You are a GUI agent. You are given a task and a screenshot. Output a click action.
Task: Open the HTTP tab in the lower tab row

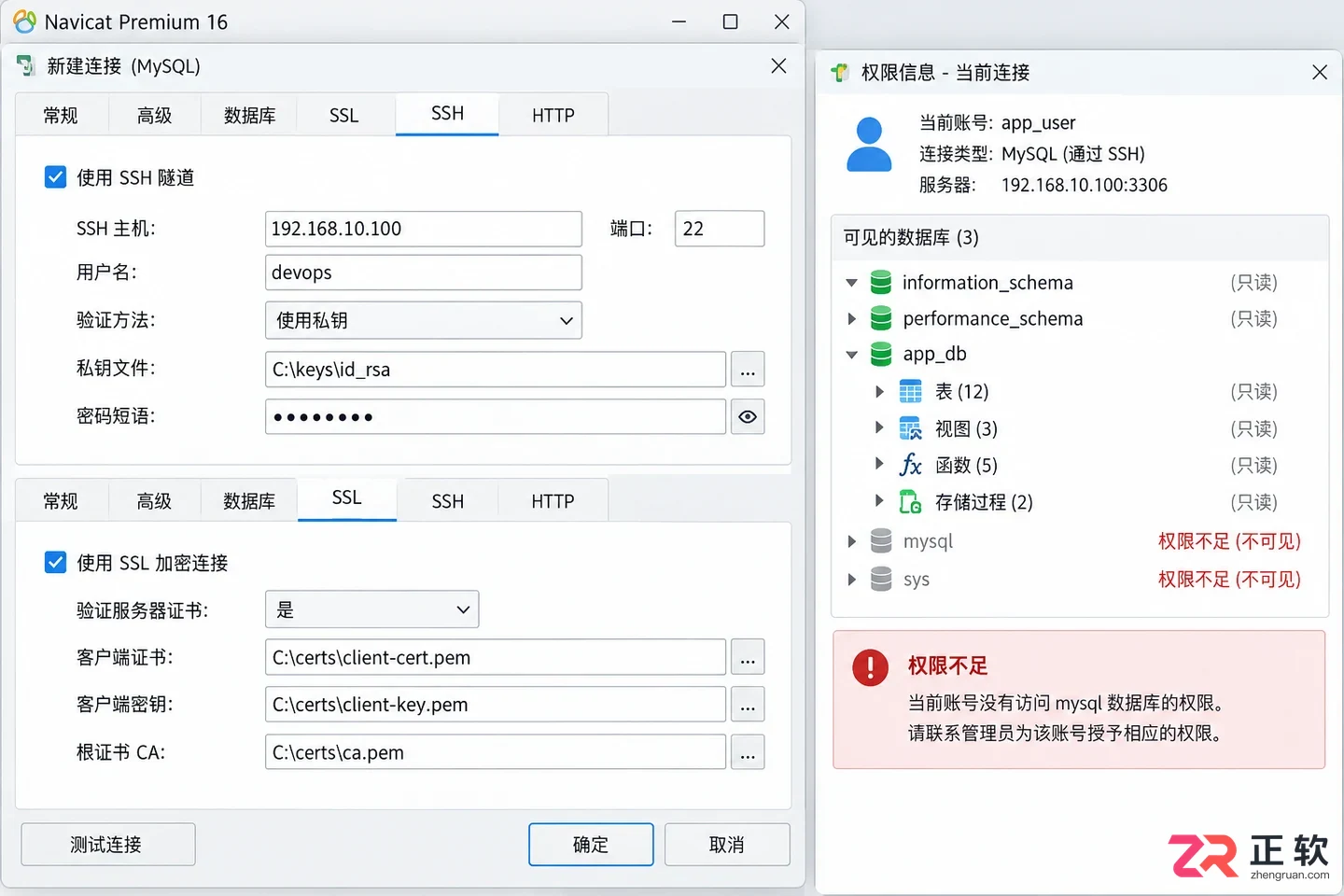553,501
